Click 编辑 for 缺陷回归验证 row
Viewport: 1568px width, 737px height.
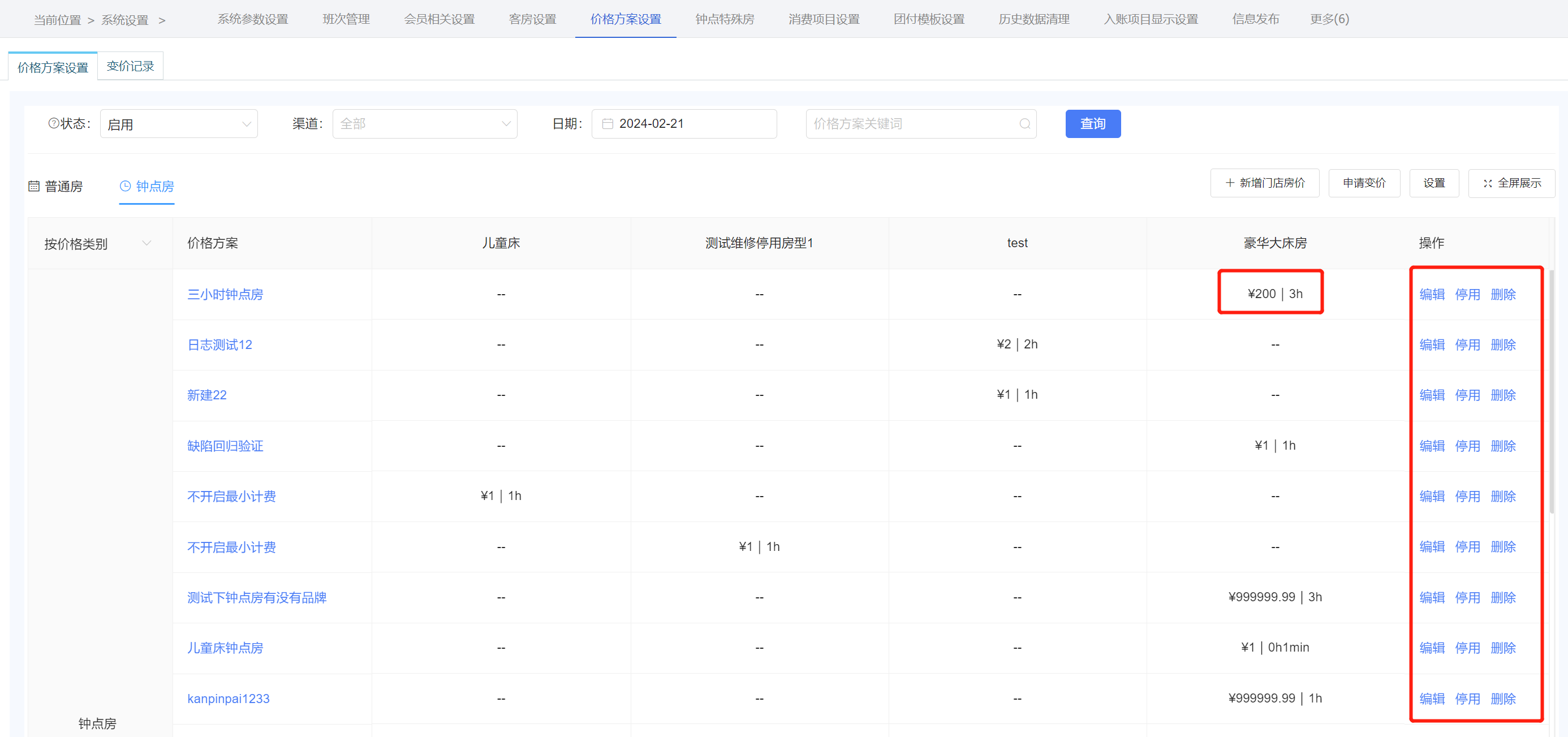click(1432, 446)
